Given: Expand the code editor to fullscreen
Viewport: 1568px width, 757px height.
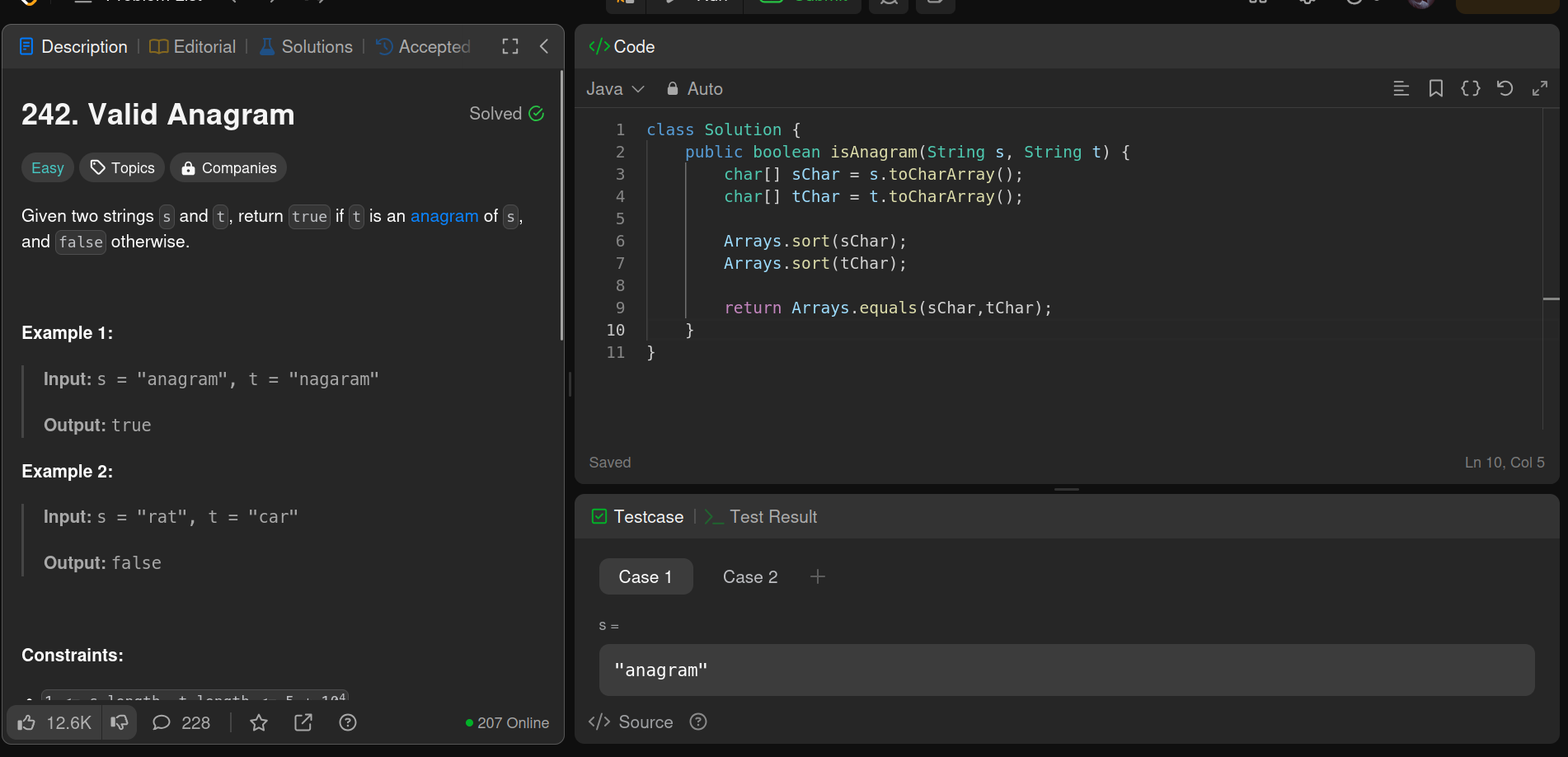Looking at the screenshot, I should (x=1539, y=89).
